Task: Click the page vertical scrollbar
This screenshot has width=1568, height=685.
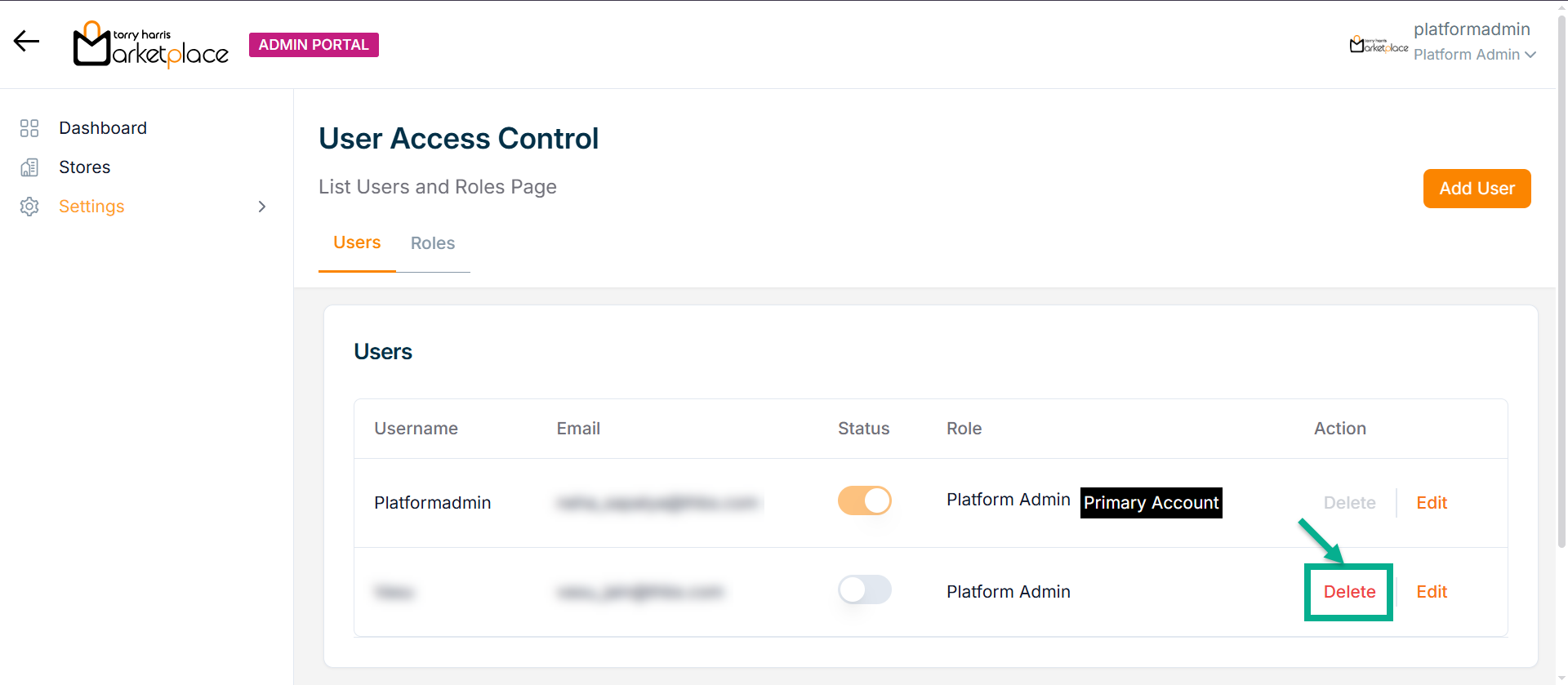Action: tap(1561, 327)
